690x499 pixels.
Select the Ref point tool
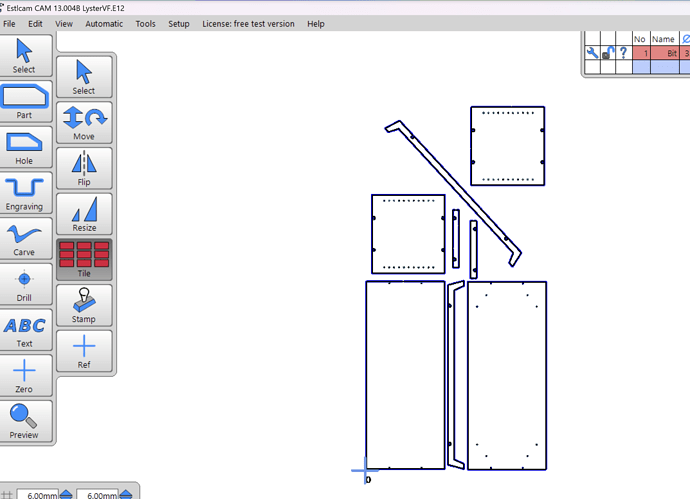point(84,352)
